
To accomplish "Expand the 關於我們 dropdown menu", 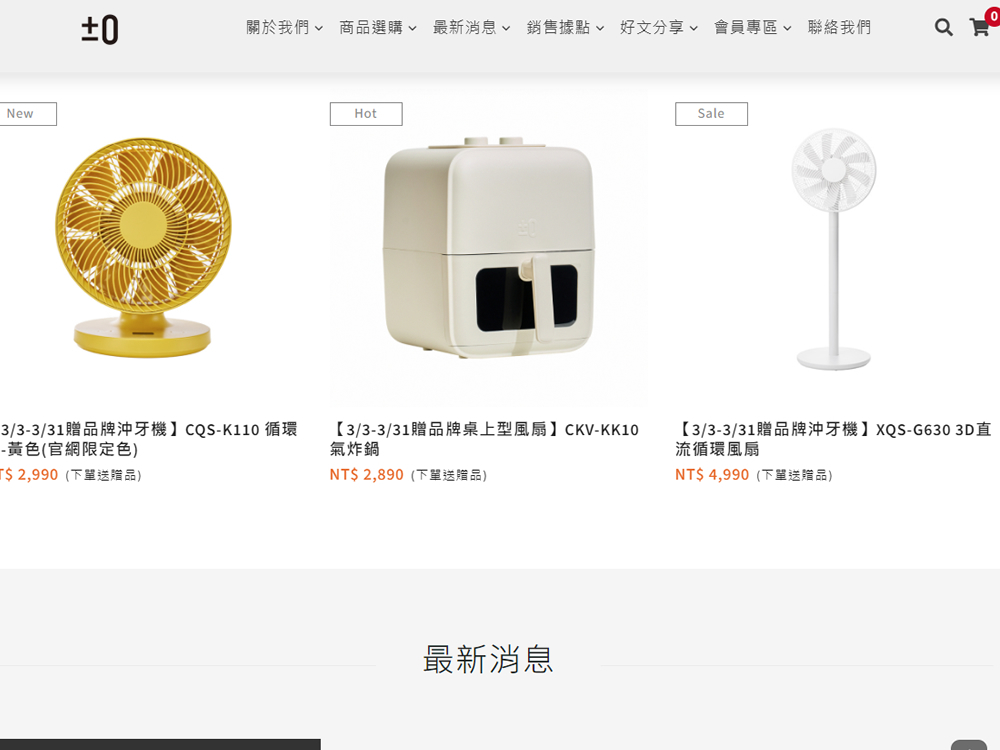I will (284, 27).
